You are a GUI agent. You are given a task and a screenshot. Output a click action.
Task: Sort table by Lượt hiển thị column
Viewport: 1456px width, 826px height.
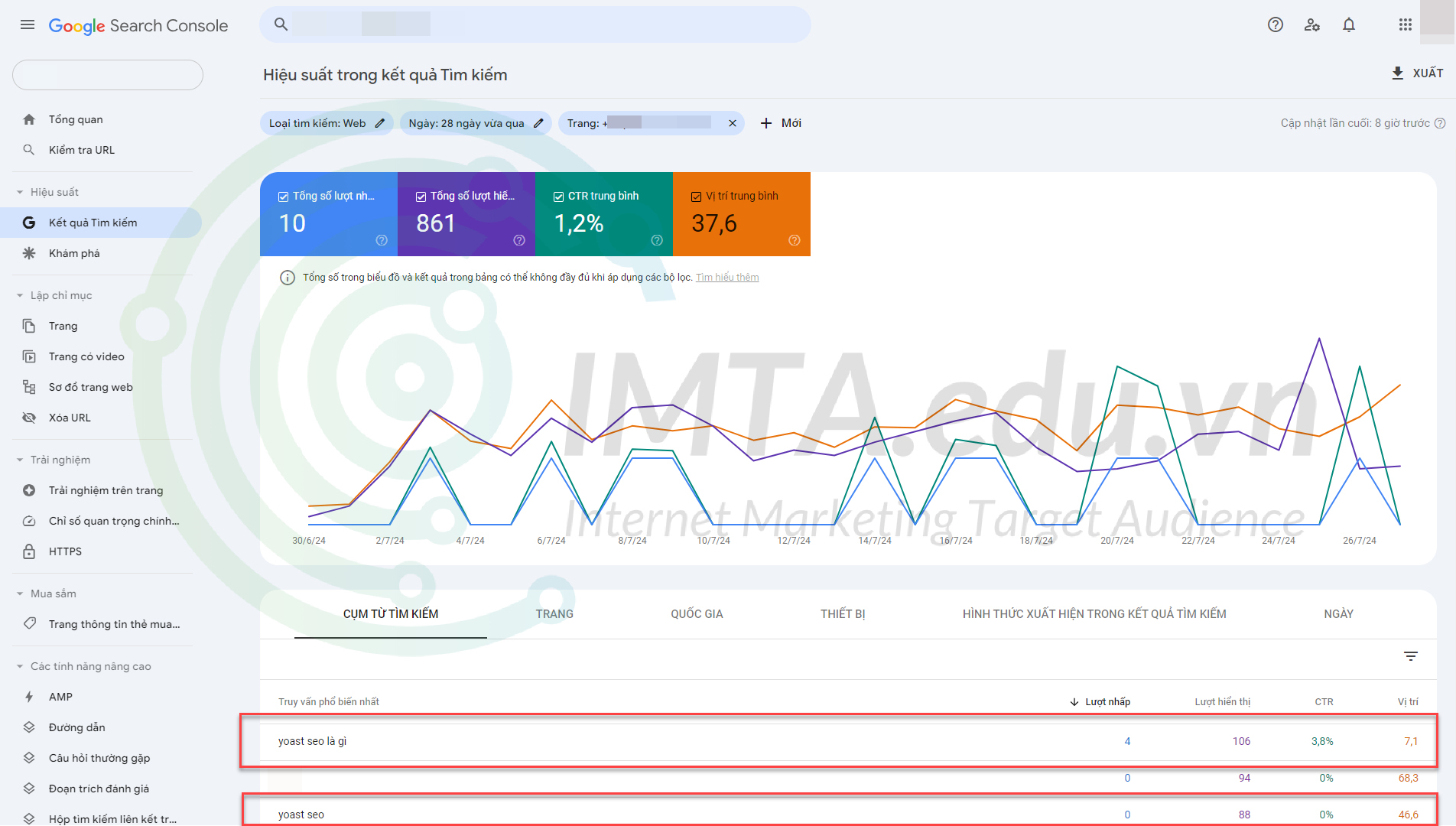pyautogui.click(x=1222, y=701)
